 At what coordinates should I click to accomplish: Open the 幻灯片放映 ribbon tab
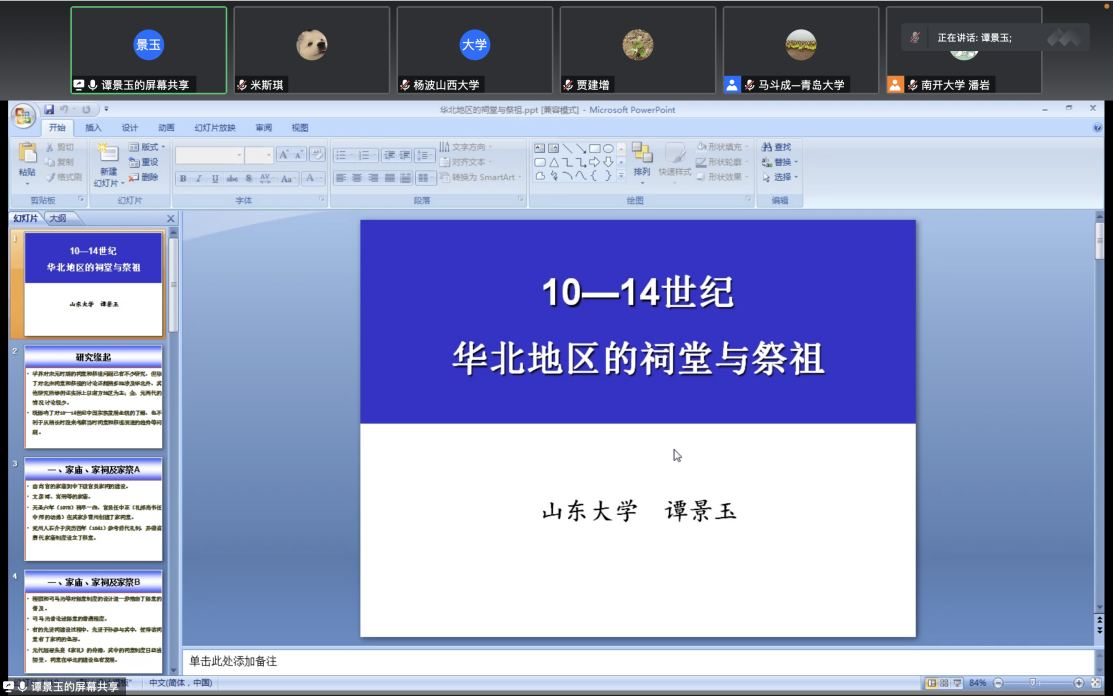215,128
